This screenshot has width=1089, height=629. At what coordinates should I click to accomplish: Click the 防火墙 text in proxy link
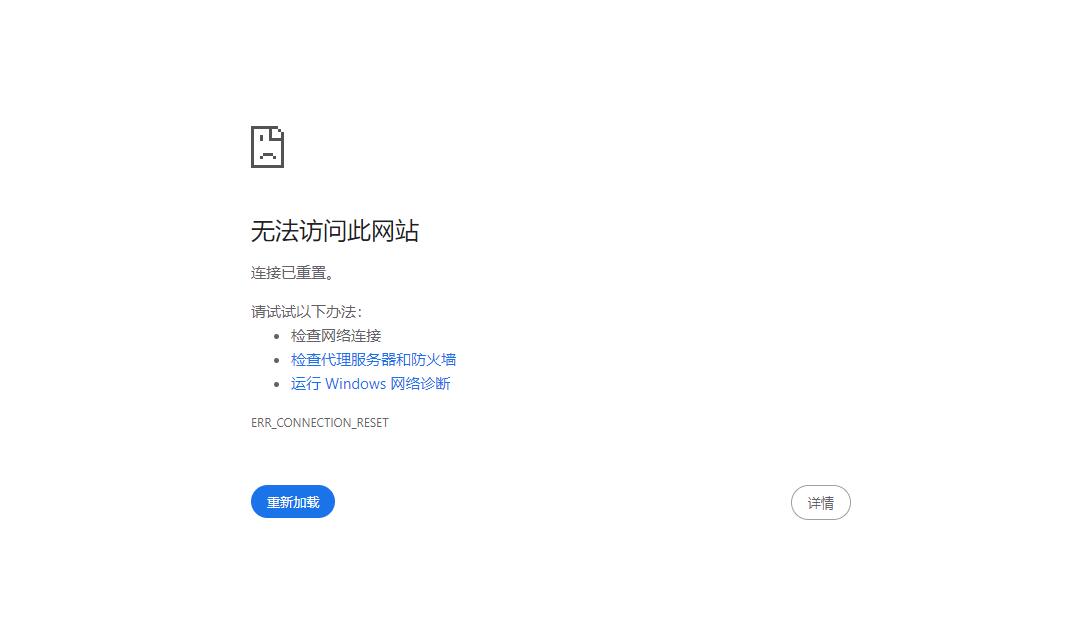pos(433,360)
